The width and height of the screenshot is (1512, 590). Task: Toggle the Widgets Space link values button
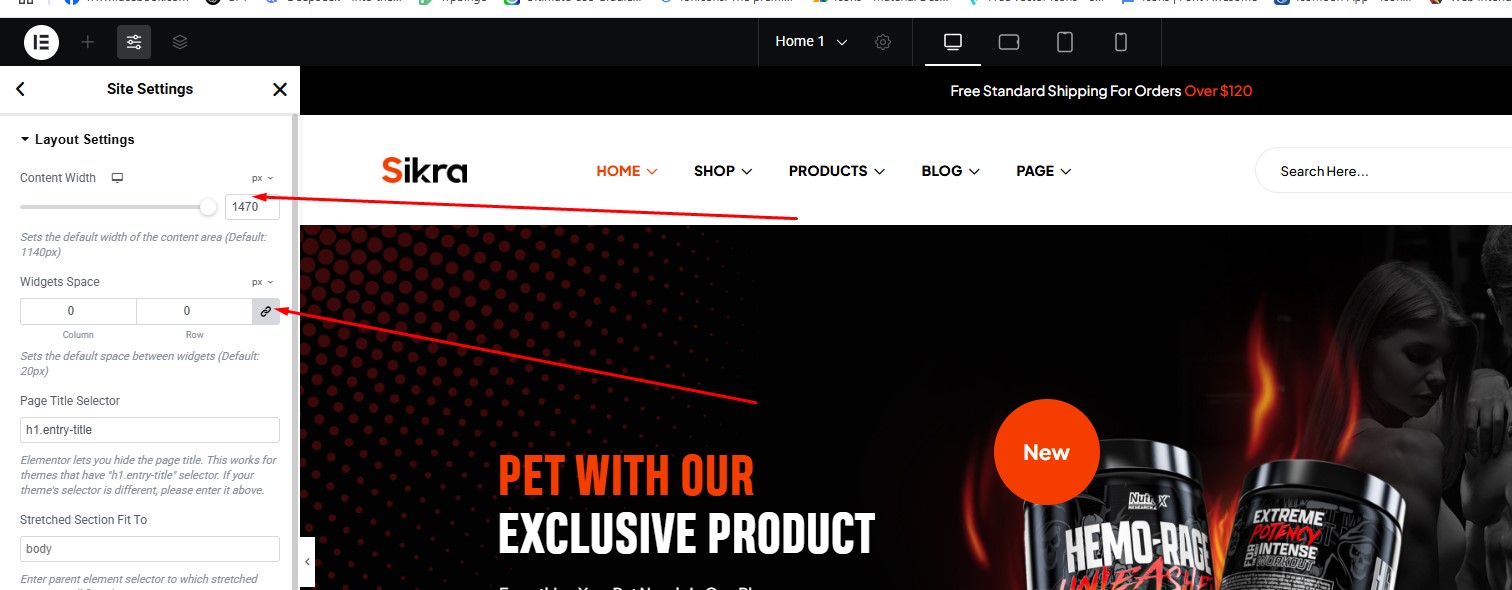[x=266, y=312]
